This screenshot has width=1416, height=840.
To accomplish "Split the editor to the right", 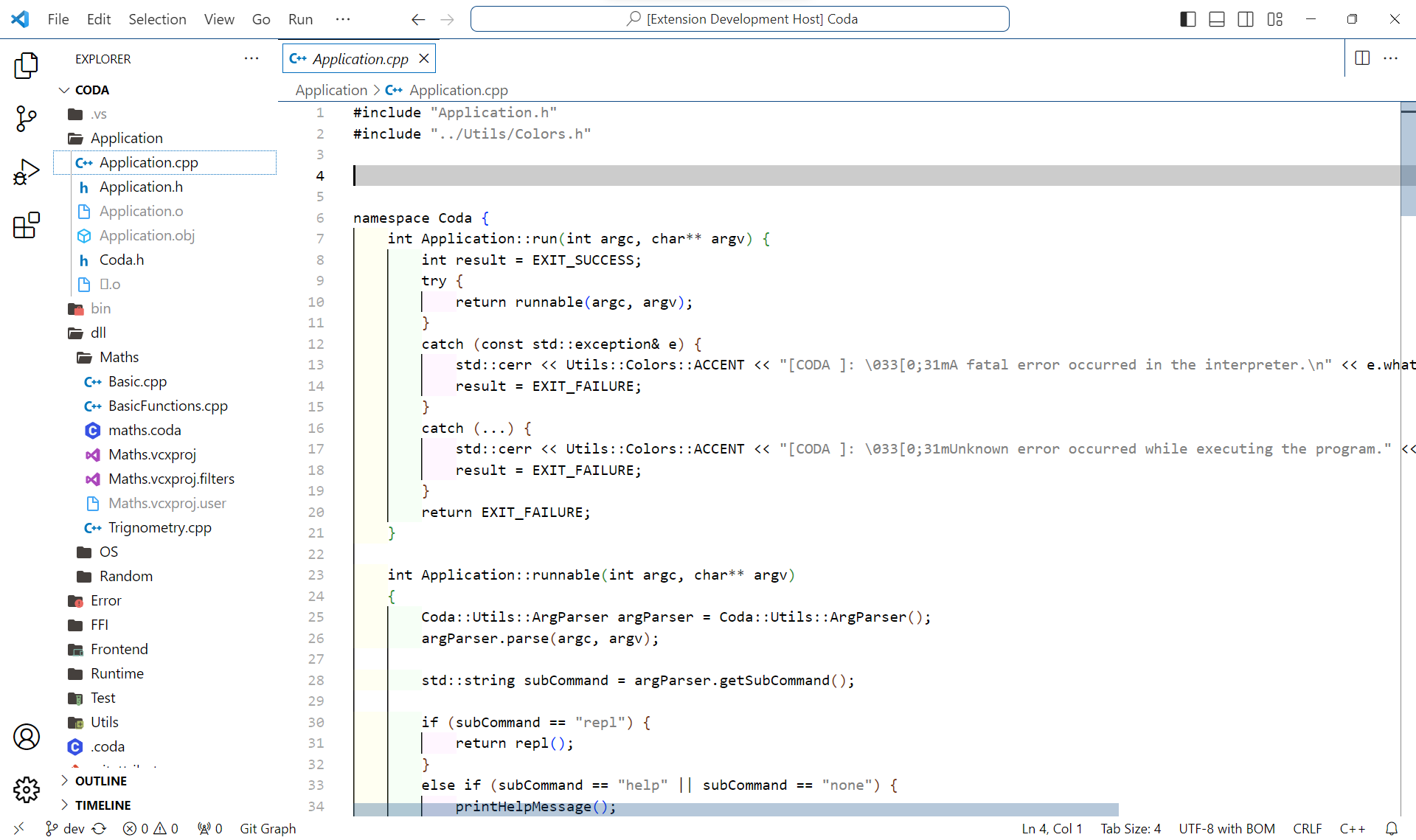I will 1362,58.
